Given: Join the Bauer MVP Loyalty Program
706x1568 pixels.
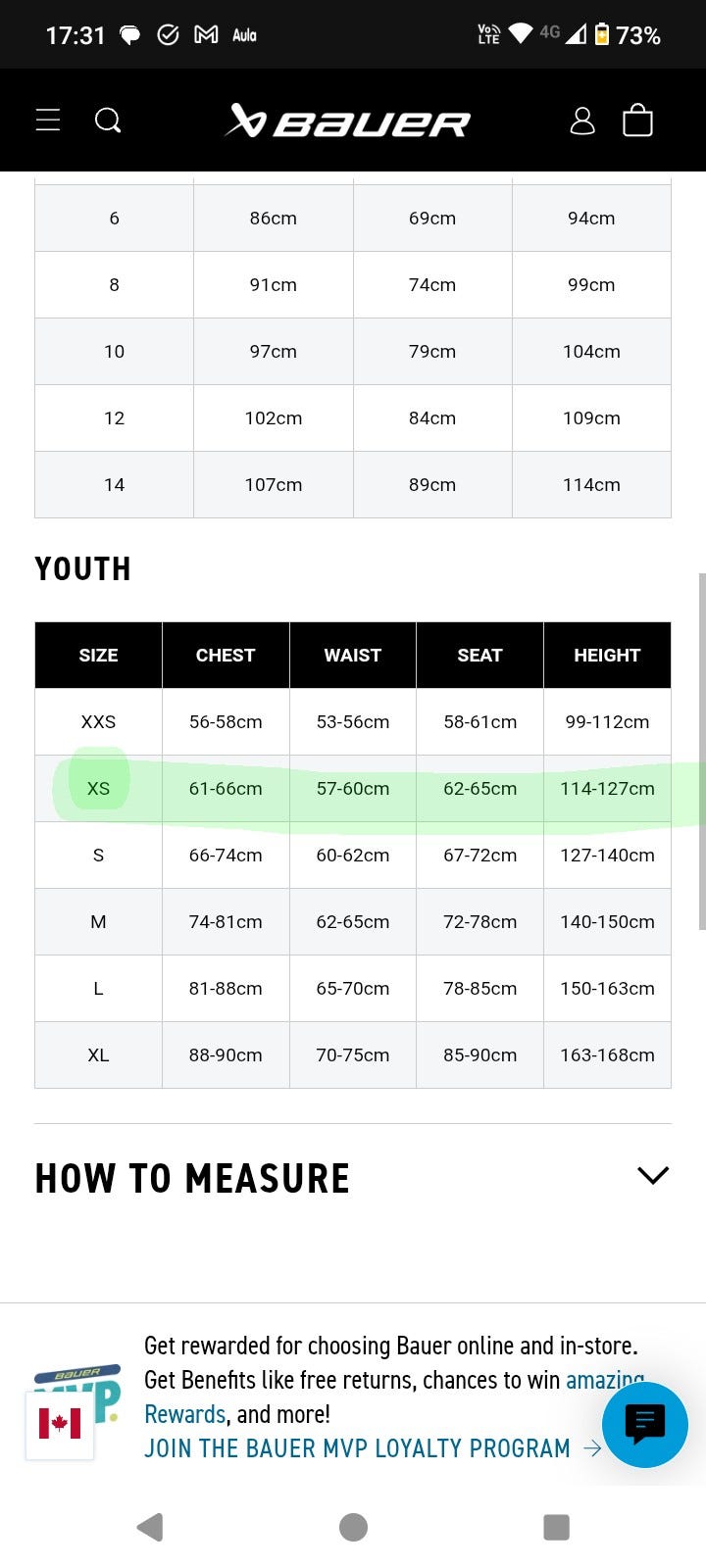Looking at the screenshot, I should point(357,1448).
